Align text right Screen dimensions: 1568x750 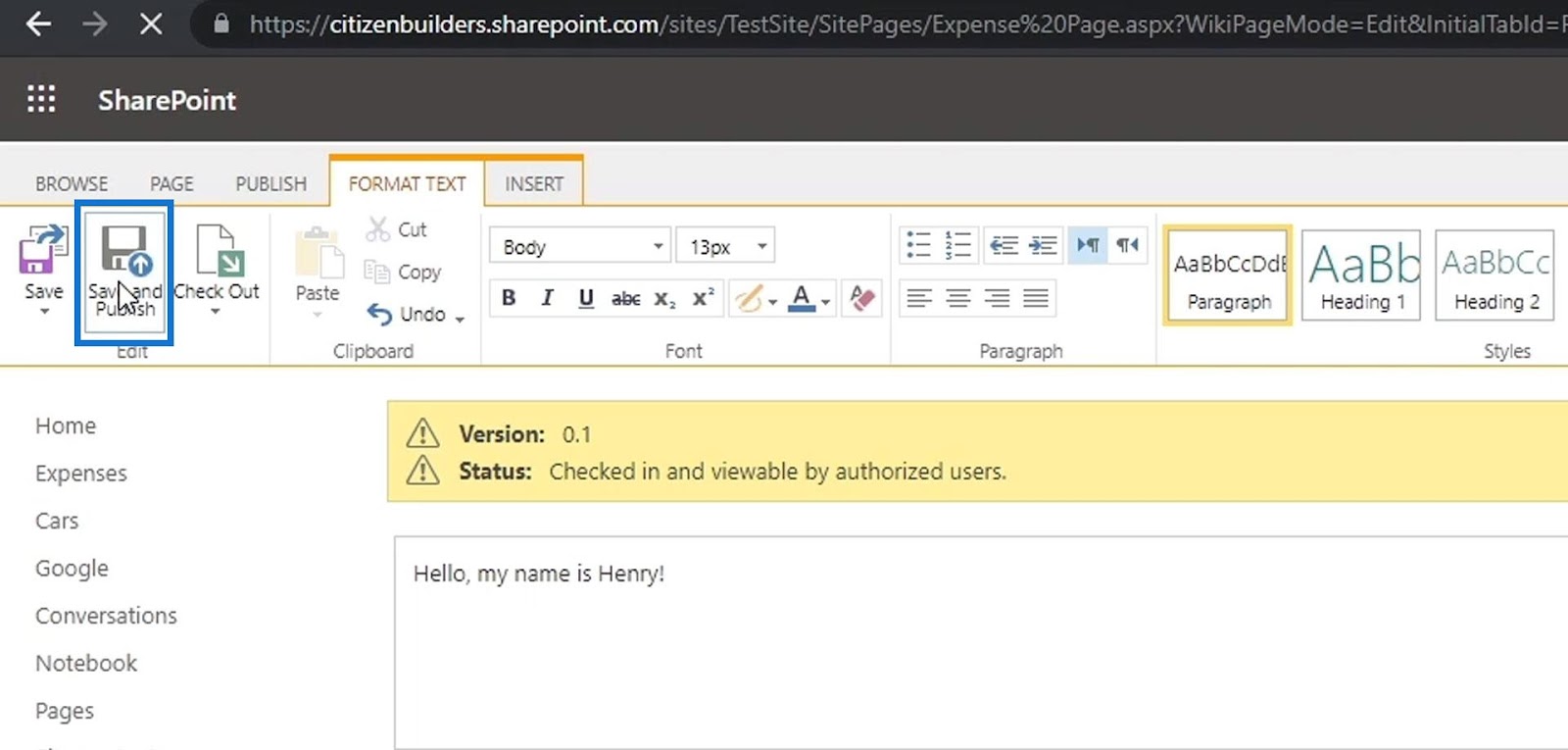click(x=997, y=298)
